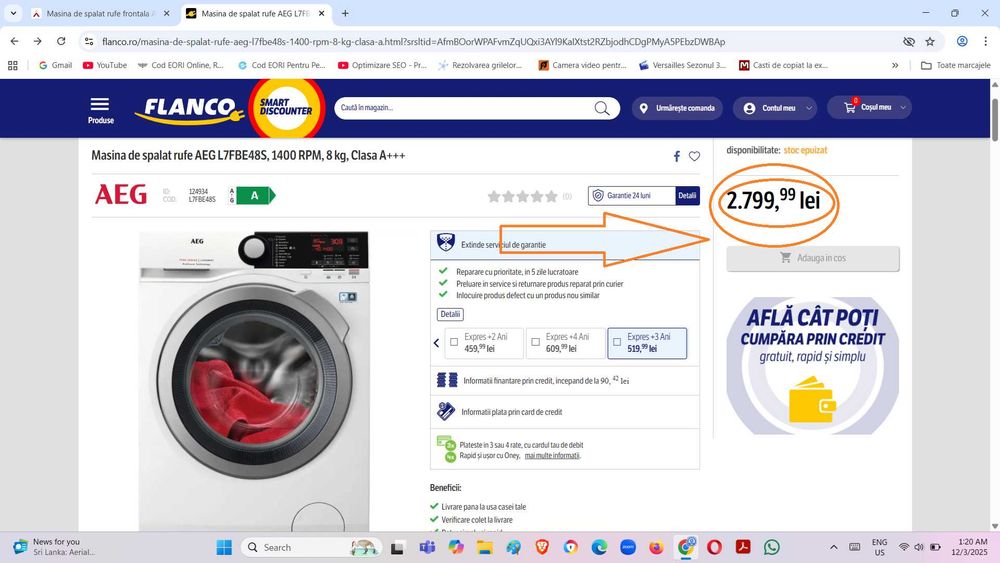Click the Detalii button next to Garantie 24 luni
The image size is (1000, 563).
click(x=687, y=196)
